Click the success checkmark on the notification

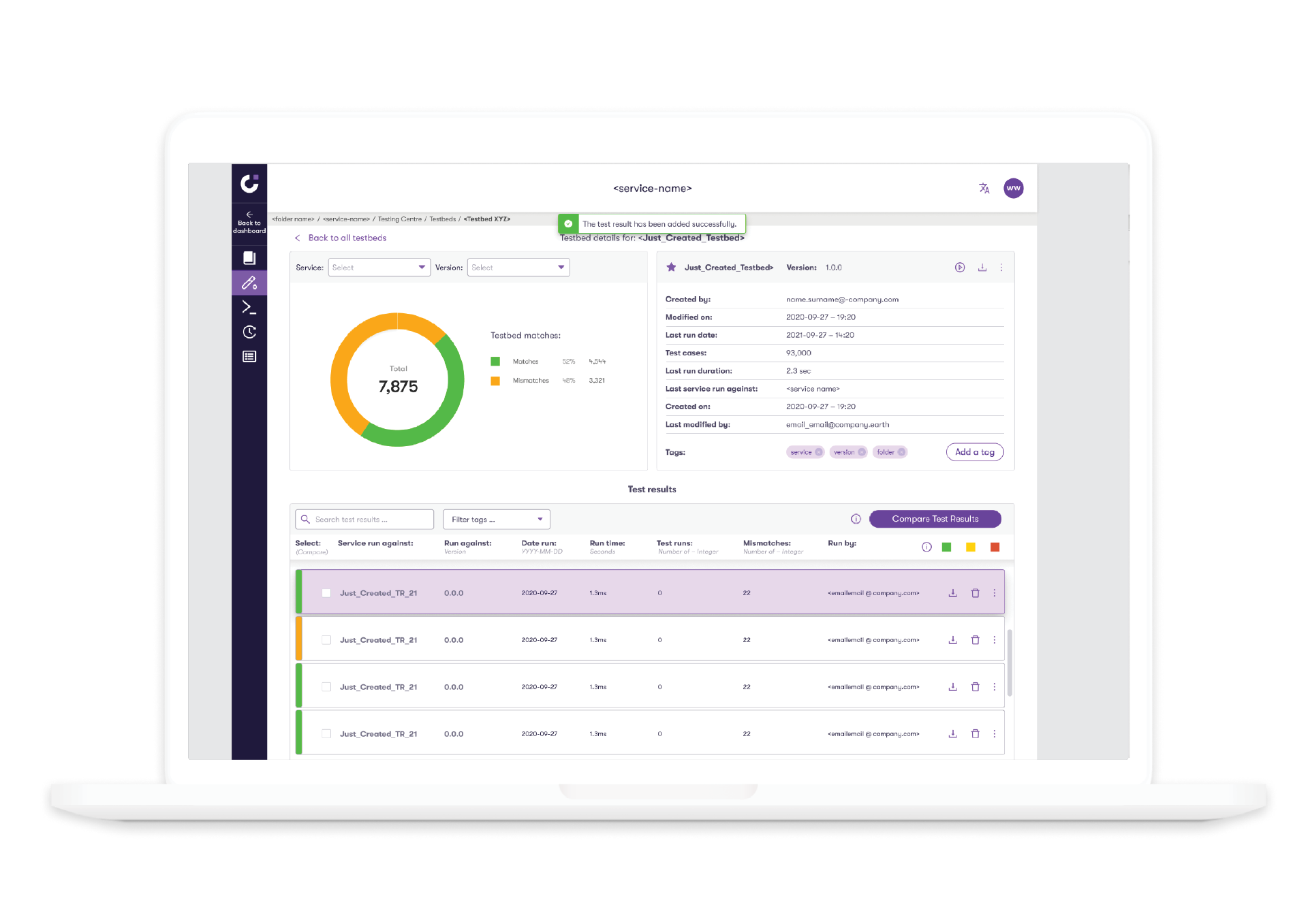pyautogui.click(x=568, y=224)
